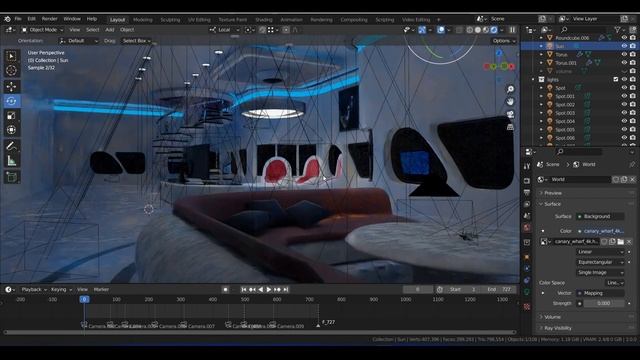This screenshot has height=360, width=640.
Task: Toggle the Show Gizmo button
Action: click(x=422, y=30)
